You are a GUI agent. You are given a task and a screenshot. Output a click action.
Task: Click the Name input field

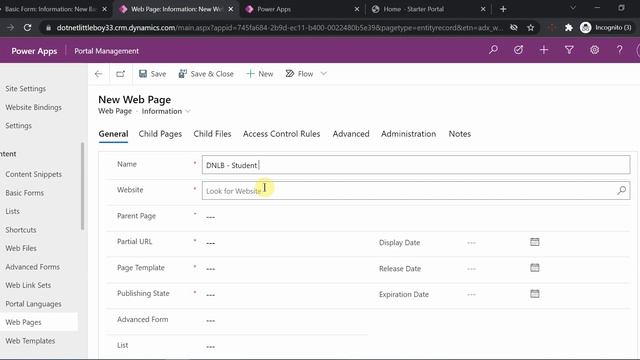click(x=416, y=165)
